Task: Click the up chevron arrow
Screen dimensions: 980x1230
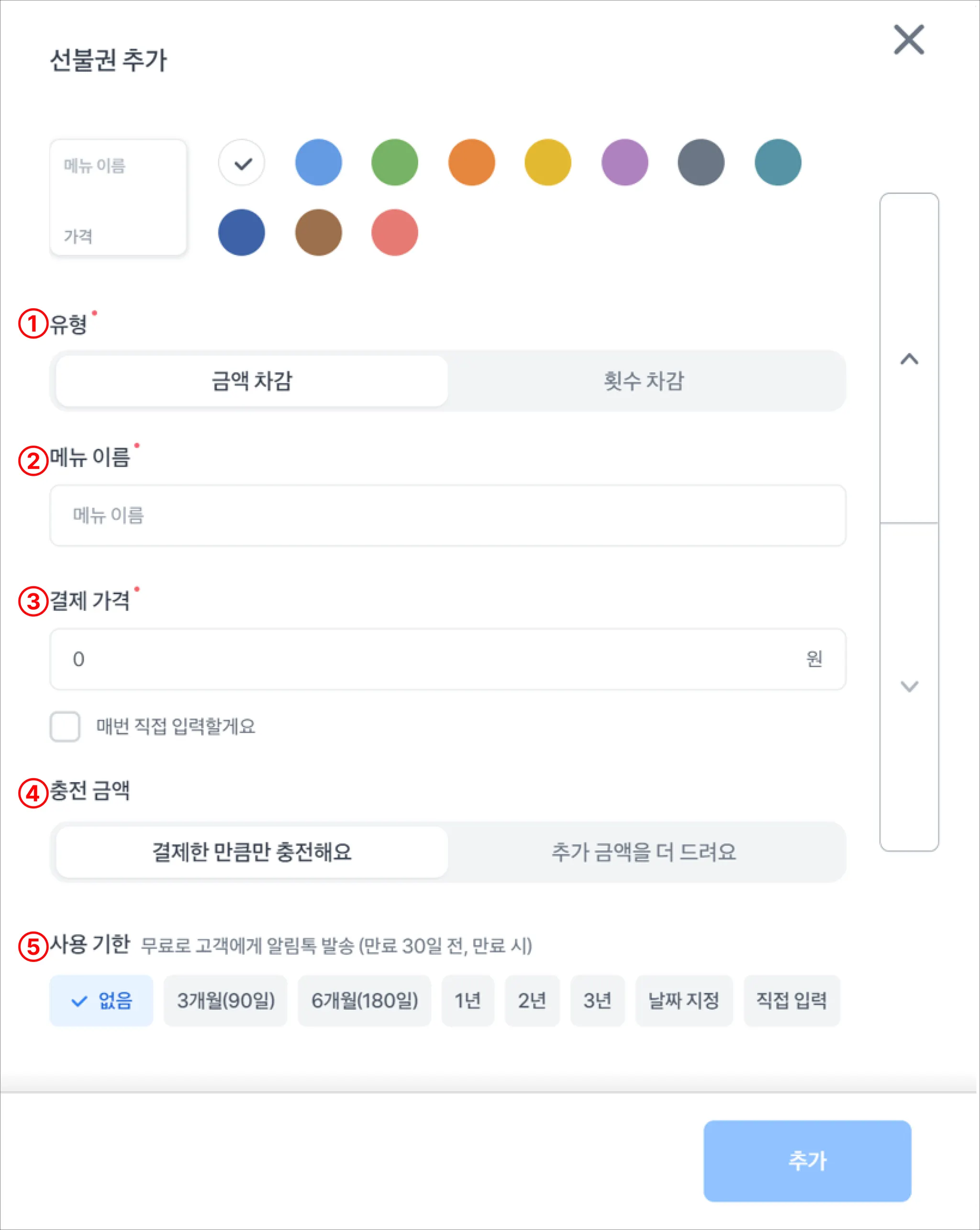Action: tap(909, 359)
